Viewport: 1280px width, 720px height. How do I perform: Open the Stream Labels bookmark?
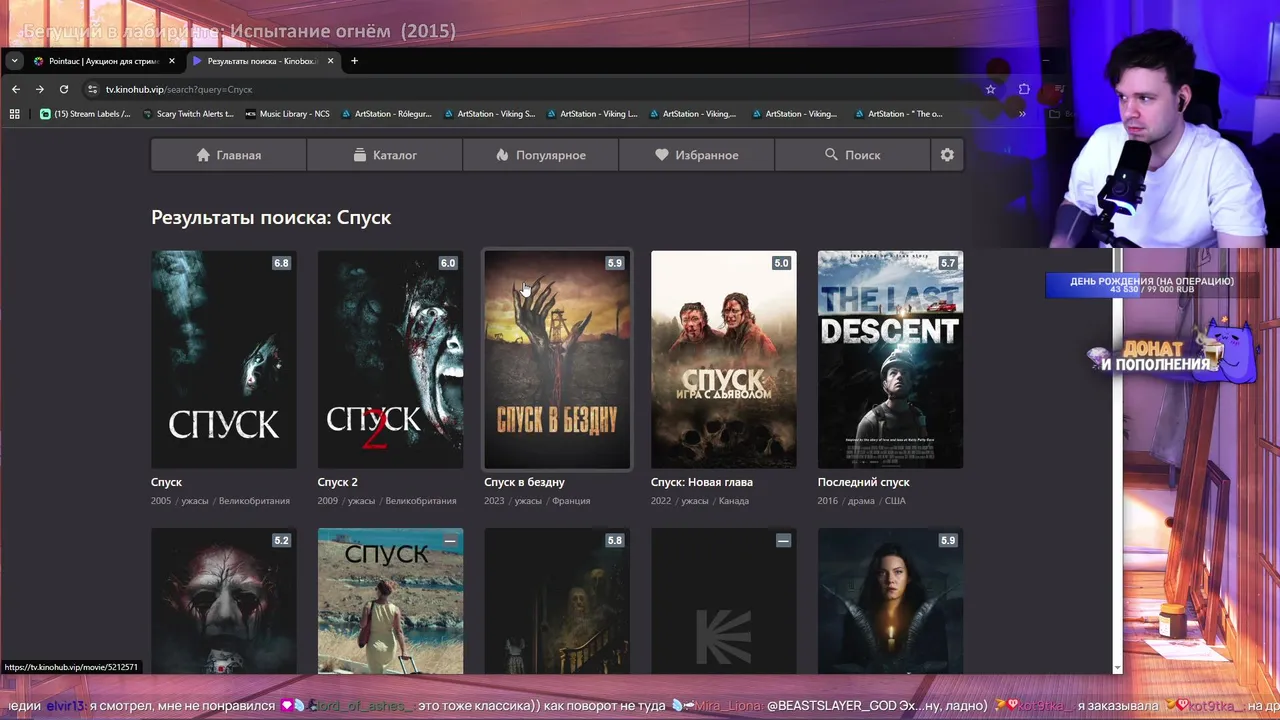click(86, 114)
